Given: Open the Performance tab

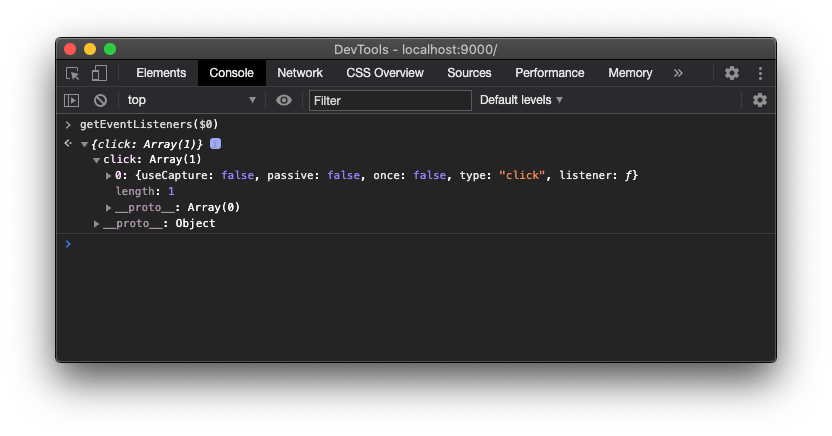Looking at the screenshot, I should 549,73.
